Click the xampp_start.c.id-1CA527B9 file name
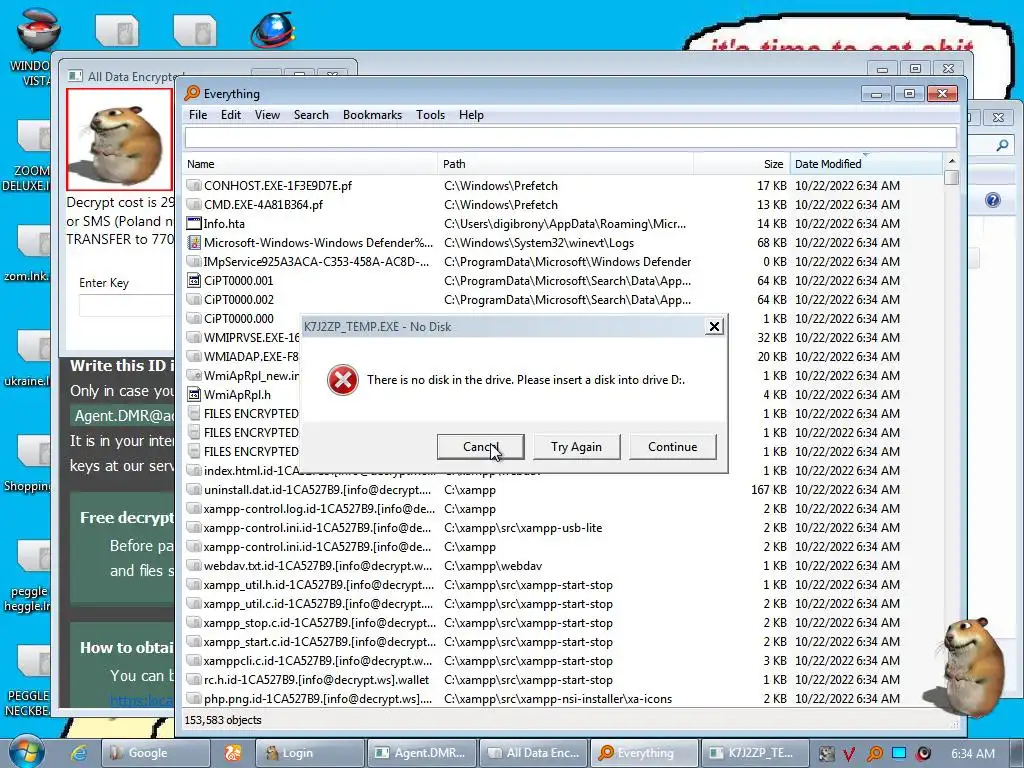 click(319, 641)
